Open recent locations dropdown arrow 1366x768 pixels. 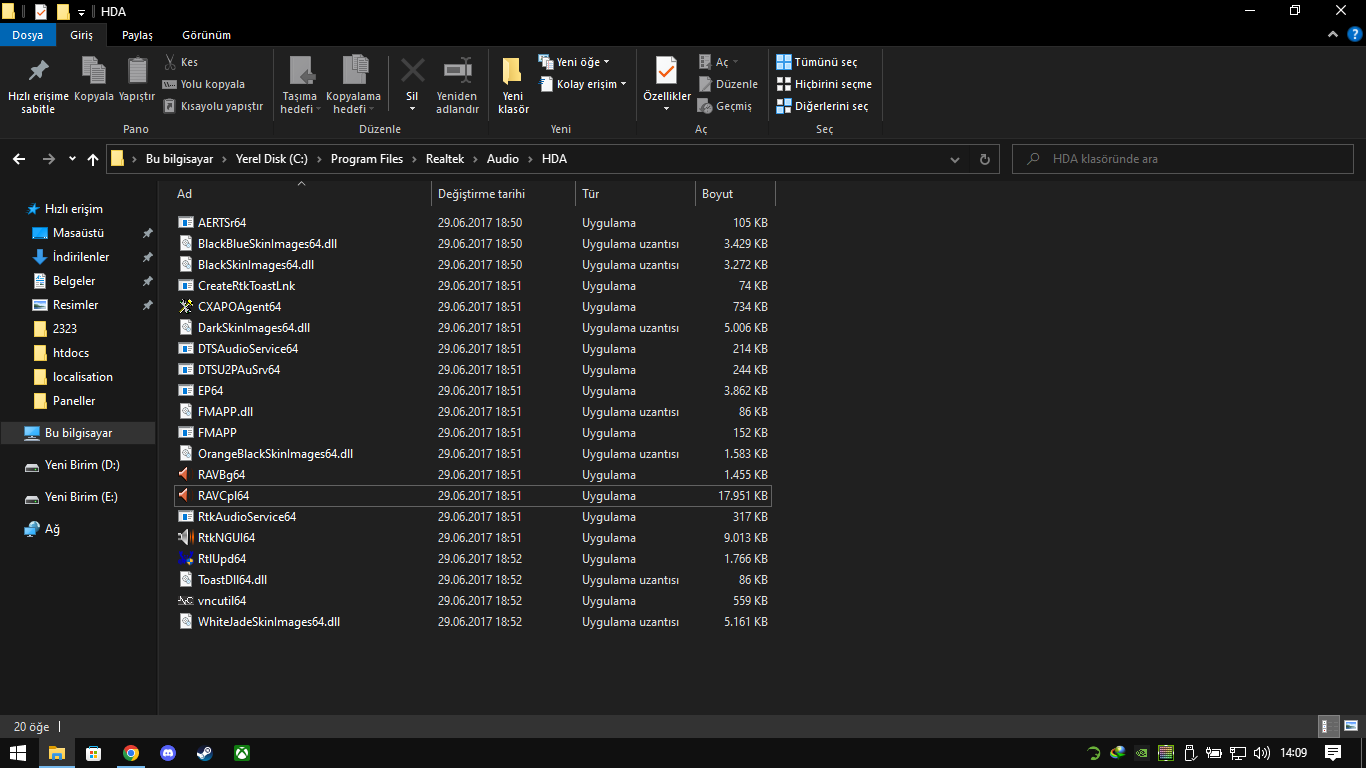[x=72, y=159]
